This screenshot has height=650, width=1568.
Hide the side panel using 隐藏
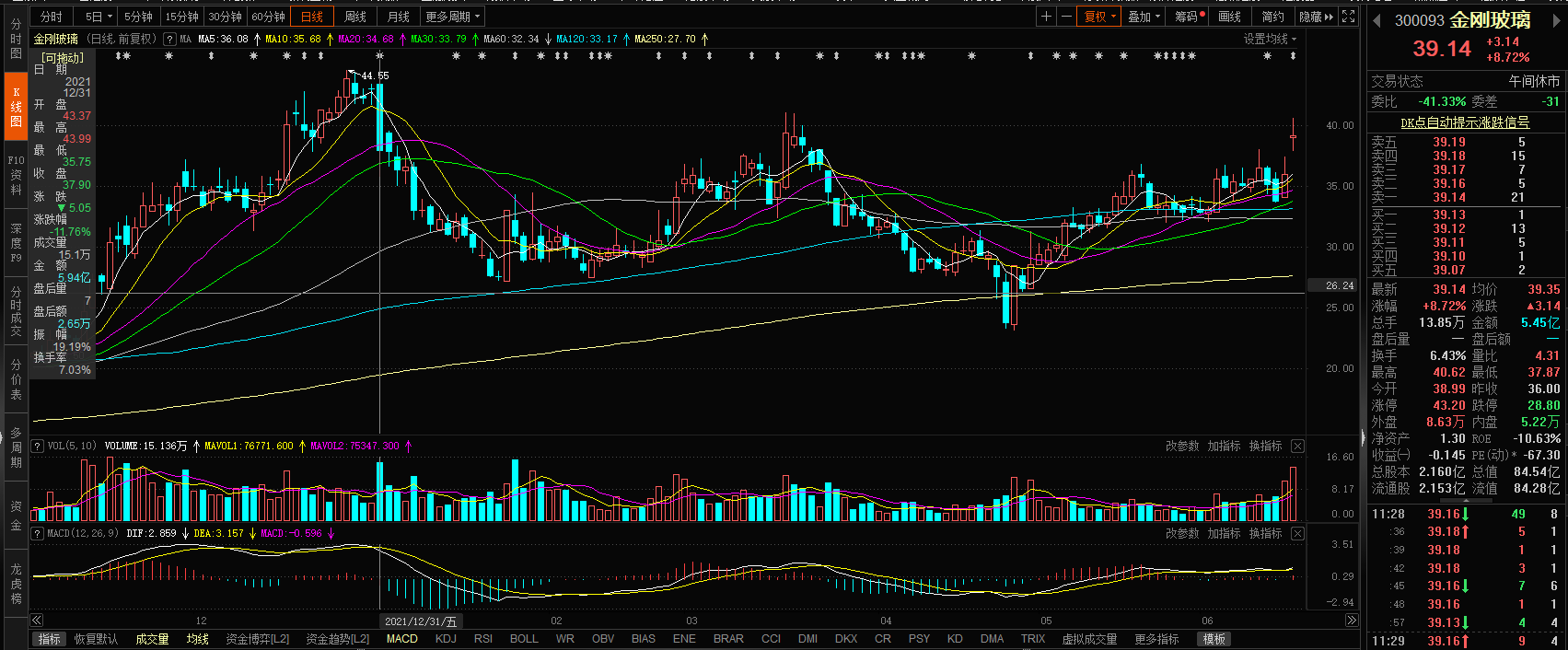pyautogui.click(x=1315, y=17)
